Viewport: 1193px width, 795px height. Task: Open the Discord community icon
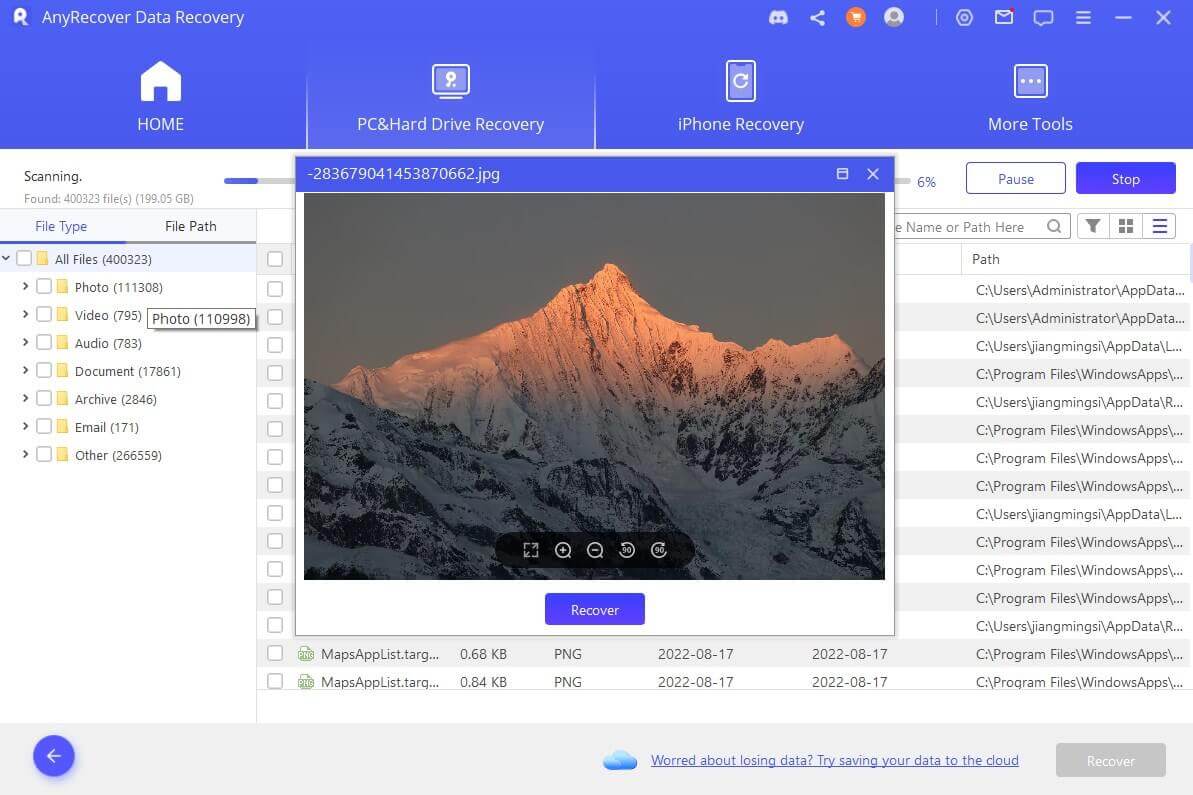[779, 18]
